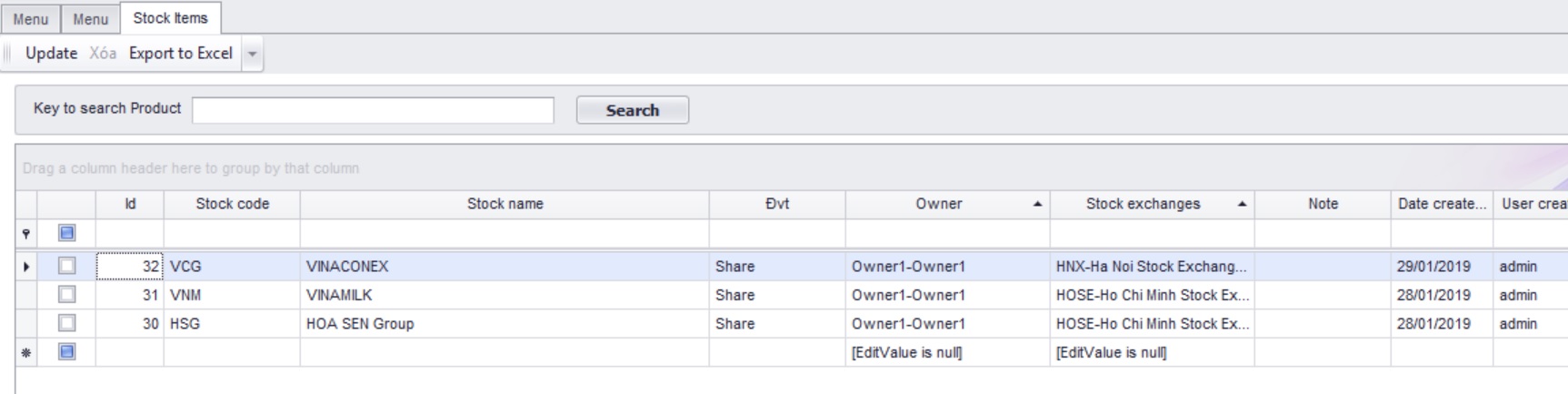Click the funnel icon in the filter row
This screenshot has height=394, width=1568.
(x=25, y=234)
